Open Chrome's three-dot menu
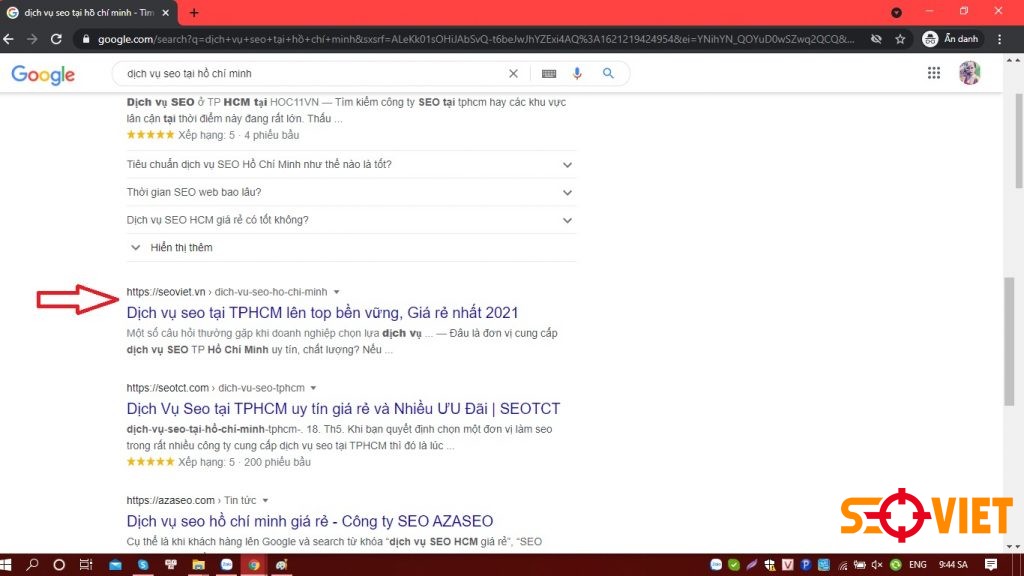 (x=997, y=39)
